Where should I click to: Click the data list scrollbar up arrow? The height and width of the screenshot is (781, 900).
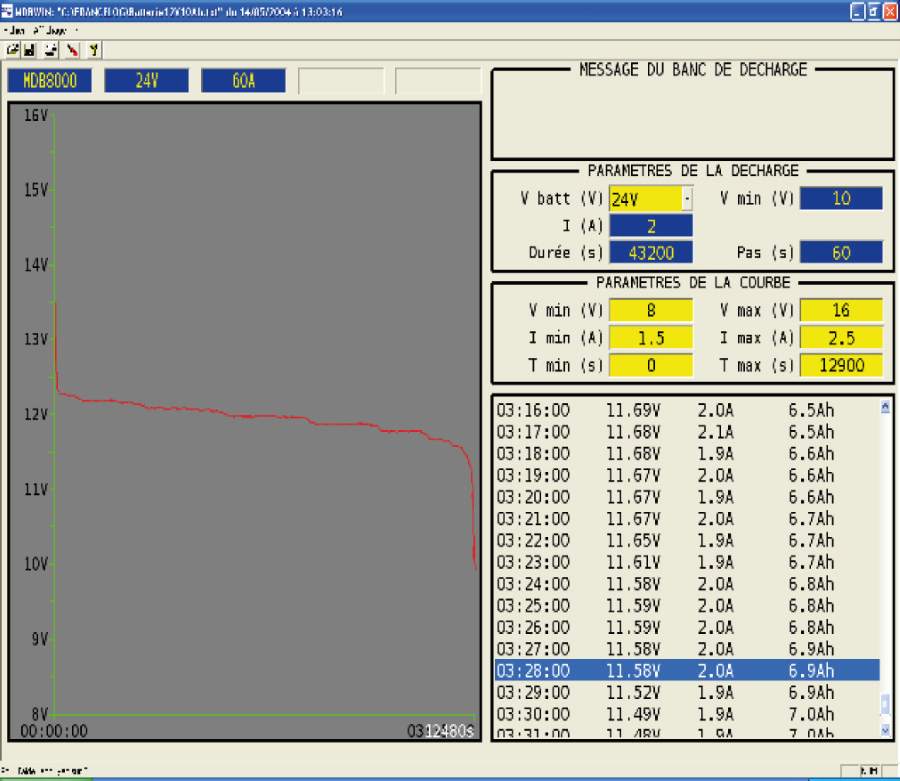click(885, 407)
